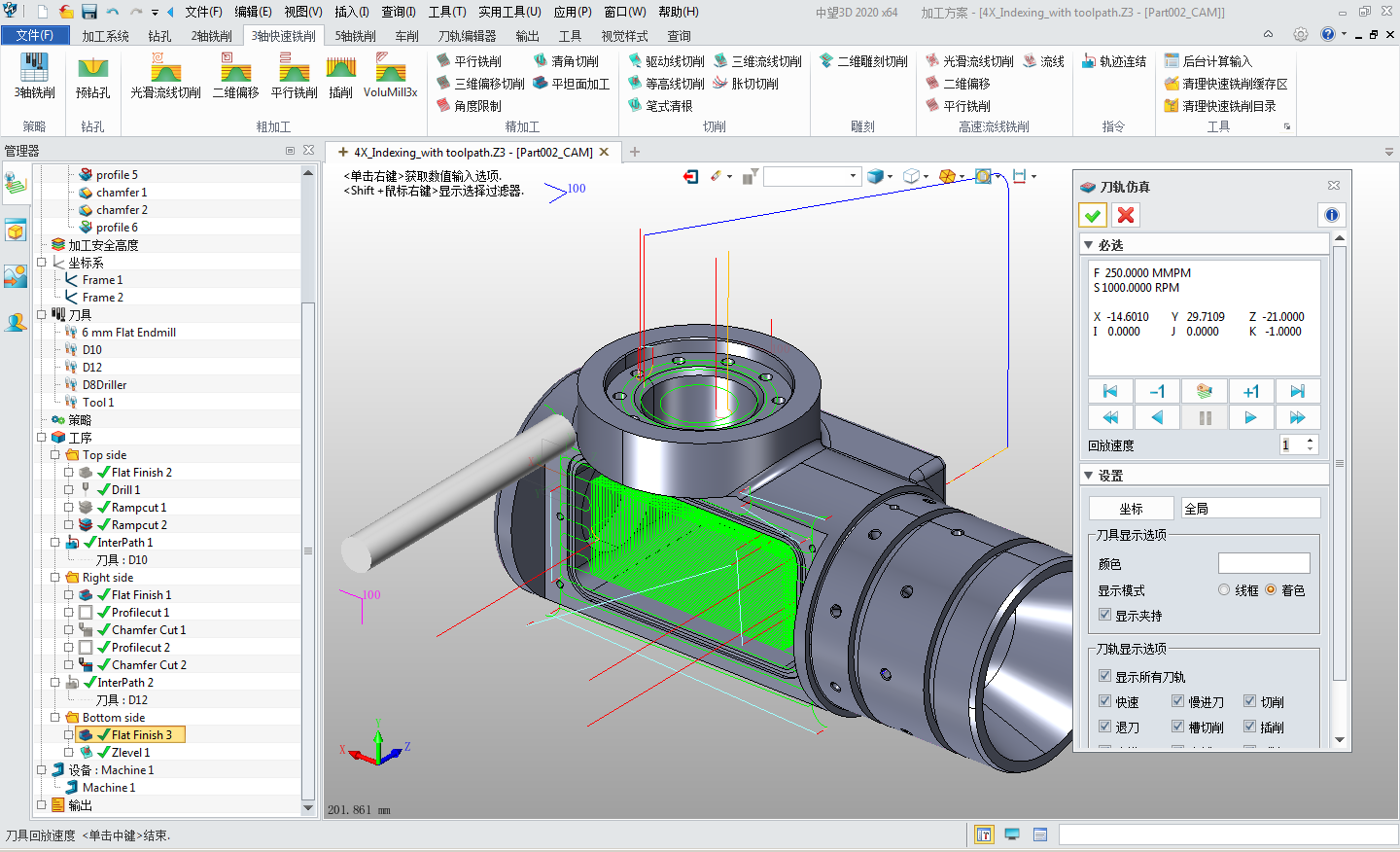
Task: Open the 插入(I) menu
Action: coord(351,12)
